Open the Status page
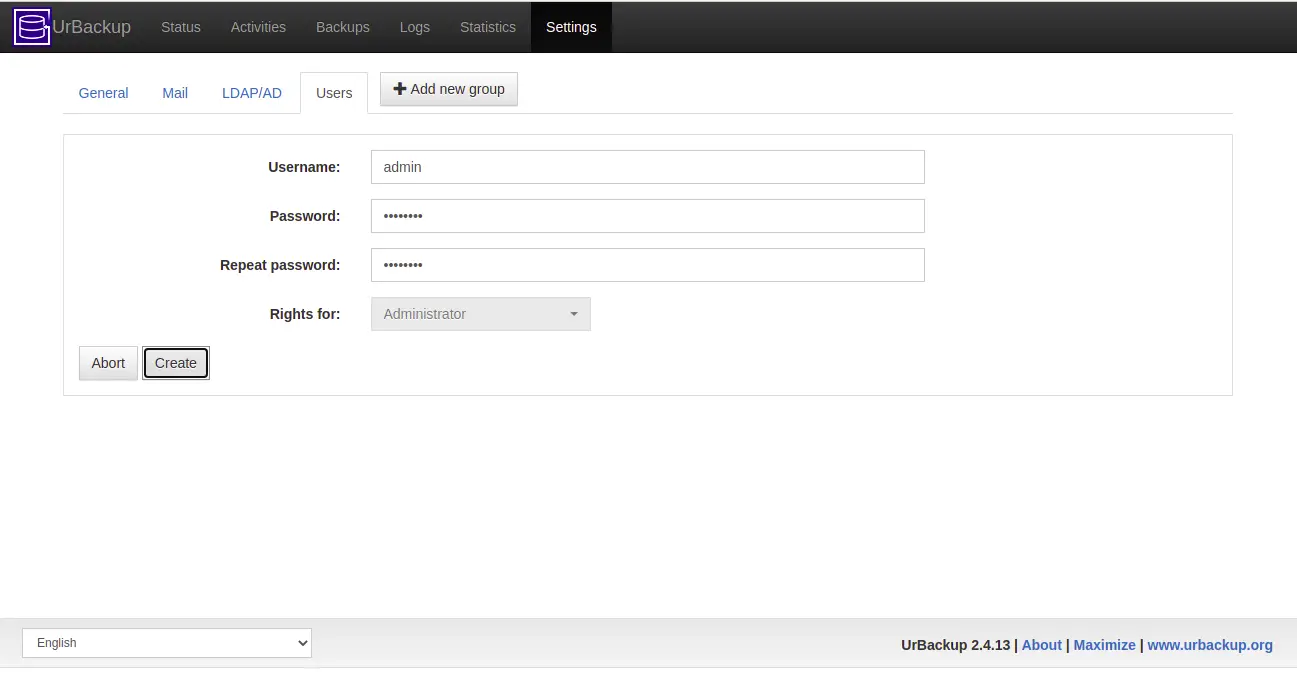 pos(181,27)
